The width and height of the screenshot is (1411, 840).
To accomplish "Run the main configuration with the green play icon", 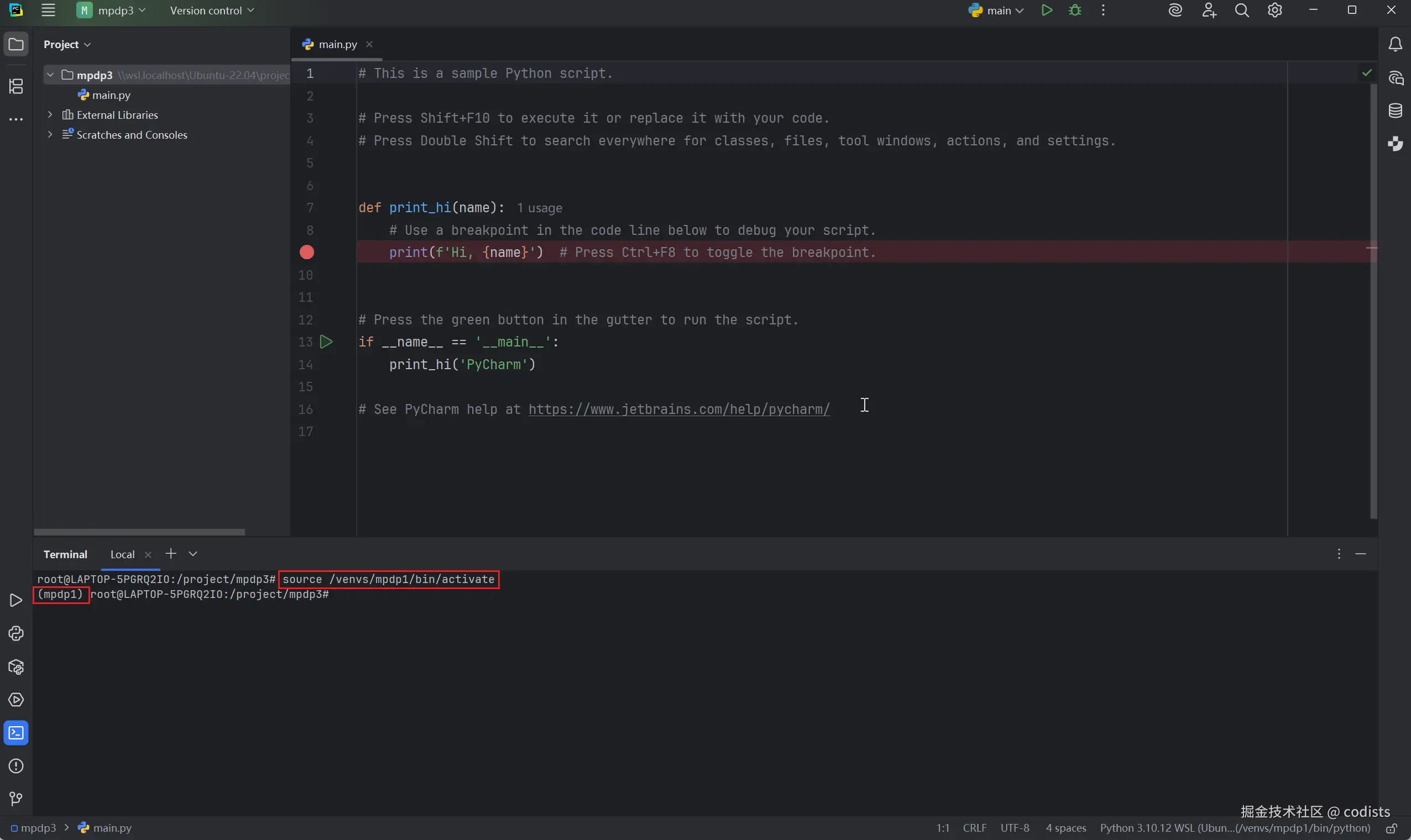I will coord(1046,10).
